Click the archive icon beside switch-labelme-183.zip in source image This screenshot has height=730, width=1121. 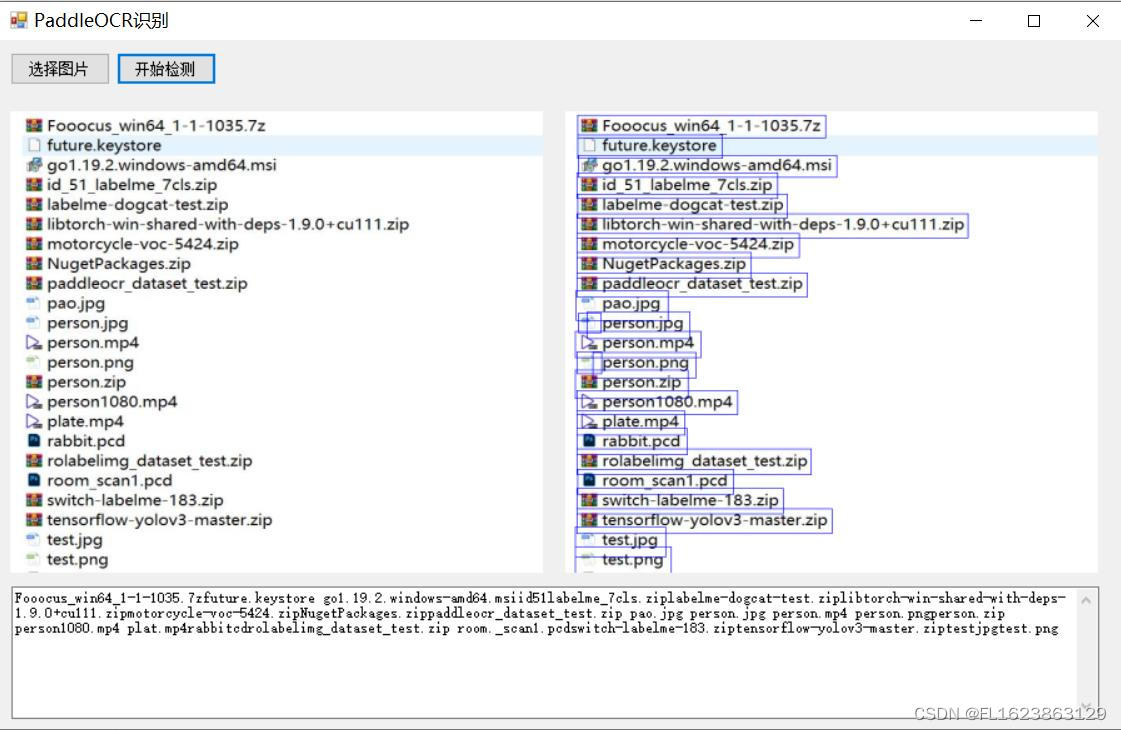pos(34,500)
